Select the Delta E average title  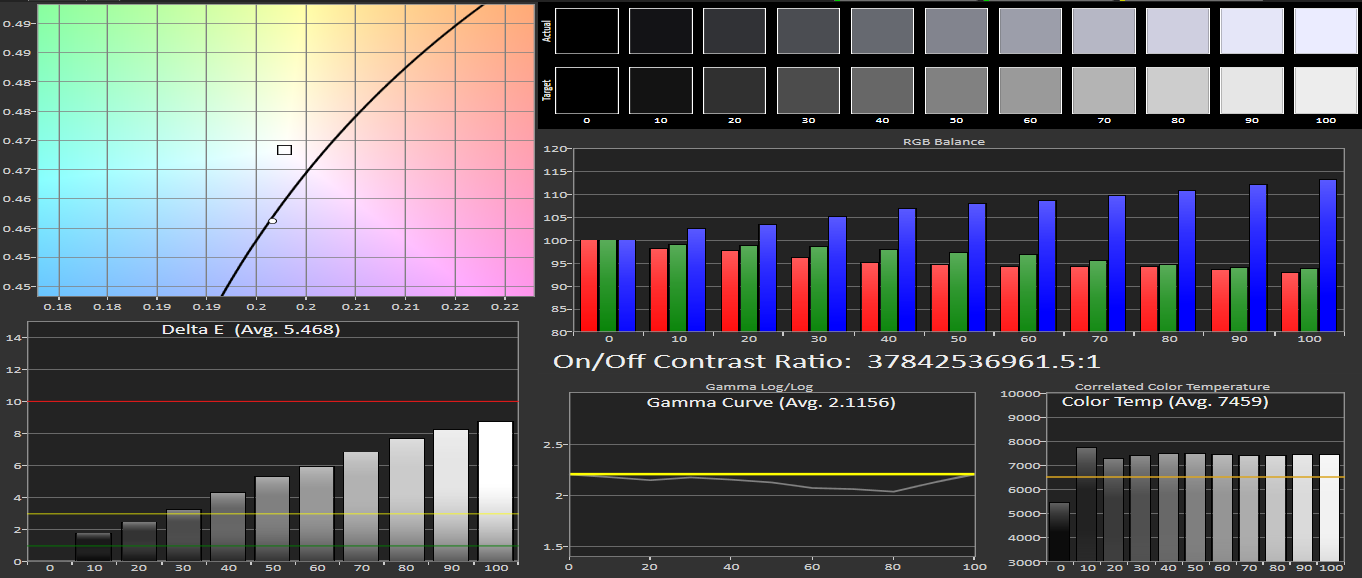pyautogui.click(x=250, y=329)
